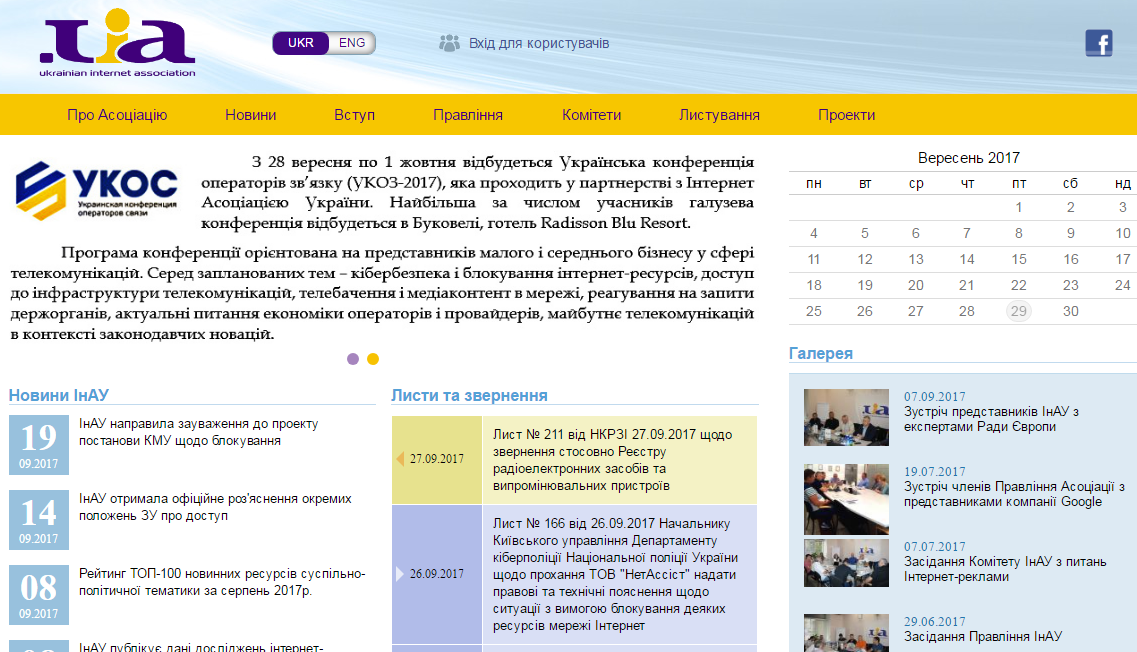Click the 19 09.2017 news date tile

pos(38,445)
